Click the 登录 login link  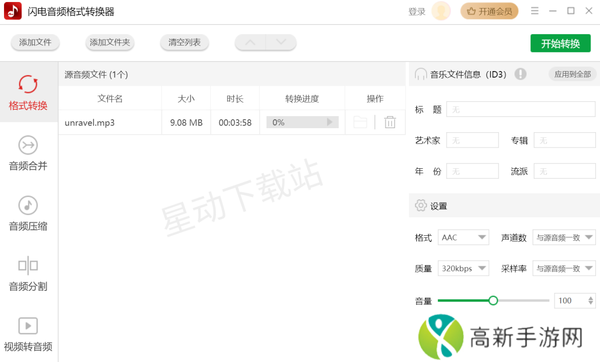pos(417,11)
